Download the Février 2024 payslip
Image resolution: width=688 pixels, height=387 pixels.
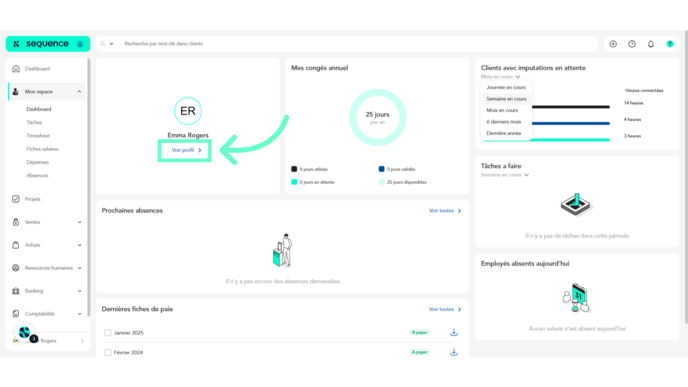point(454,352)
